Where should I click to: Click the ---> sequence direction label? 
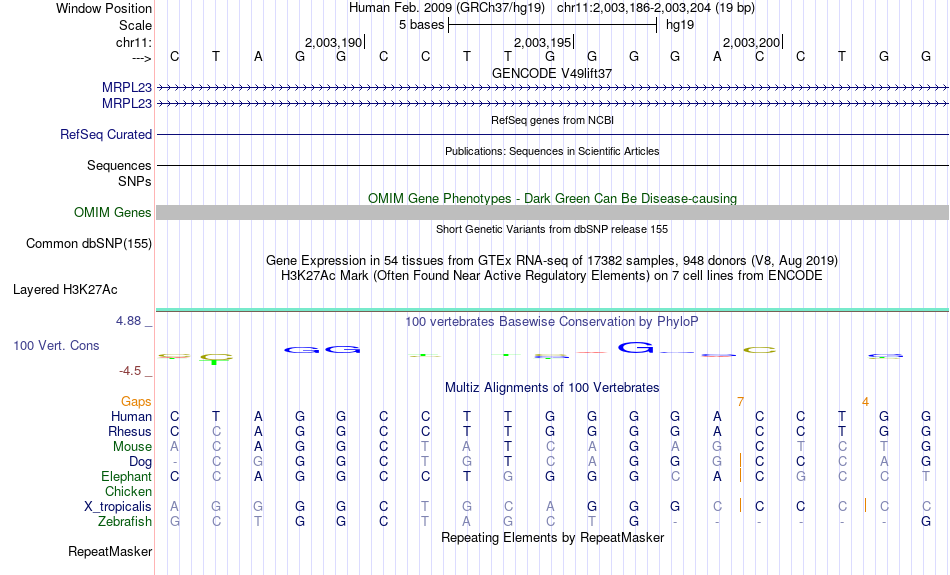[x=141, y=58]
